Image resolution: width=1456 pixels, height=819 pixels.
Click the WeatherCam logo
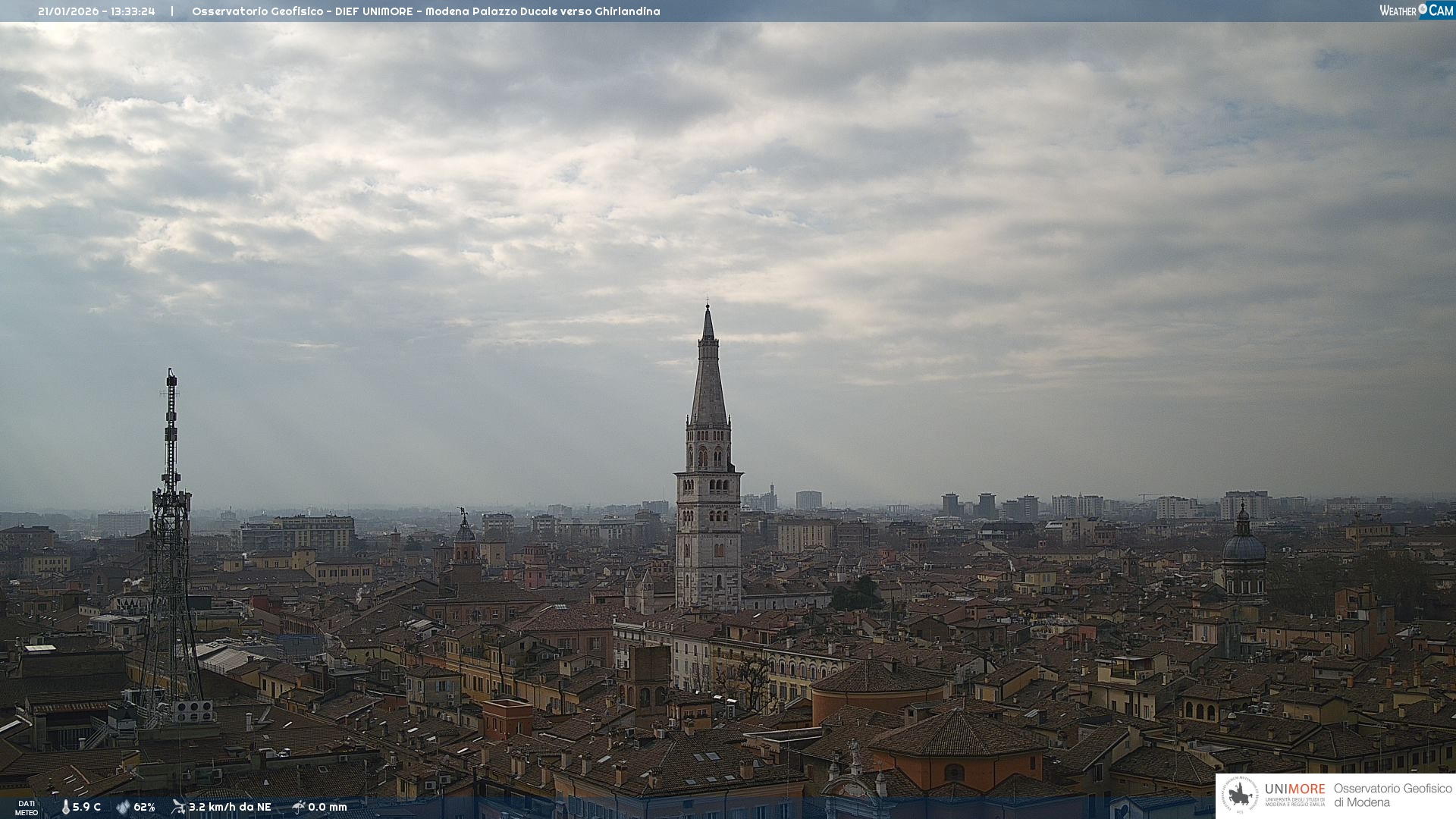coord(1416,11)
